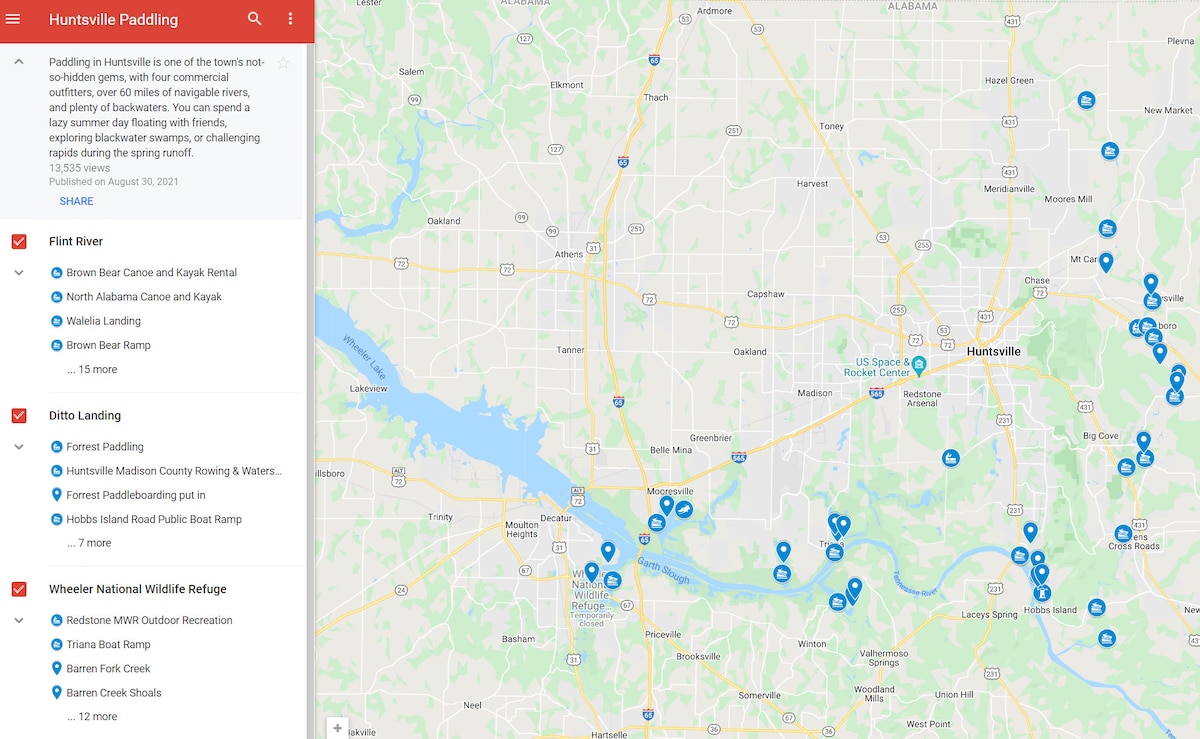Click pin marker north of Laceys Spring
This screenshot has height=739, width=1200.
pyautogui.click(x=1030, y=532)
